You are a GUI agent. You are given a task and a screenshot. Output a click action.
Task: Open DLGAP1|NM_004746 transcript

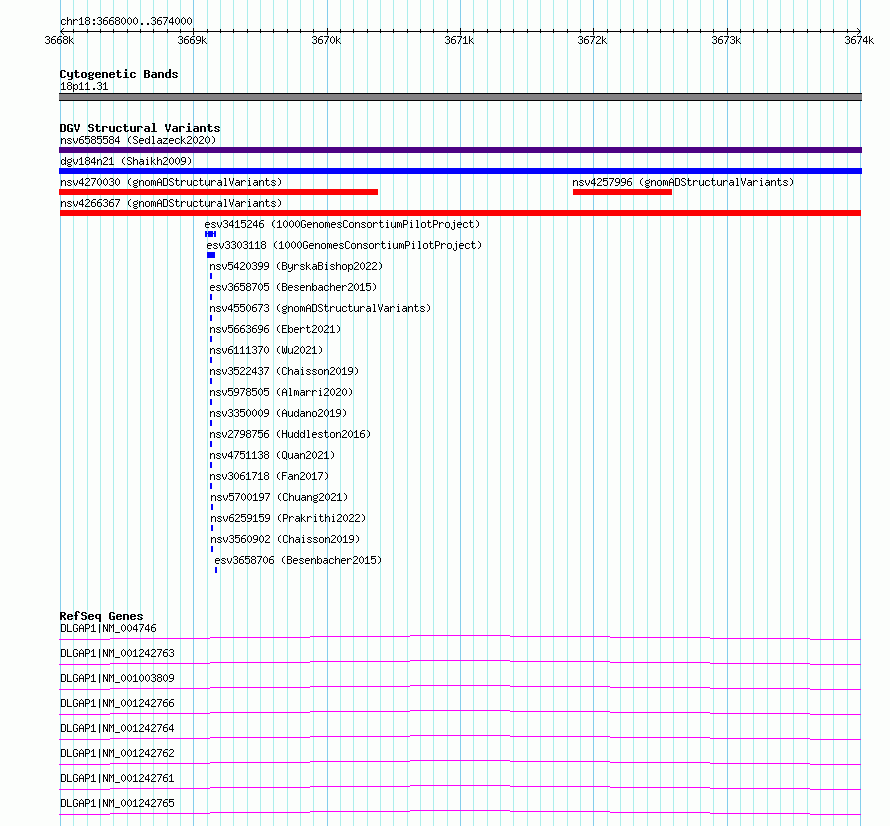[x=108, y=628]
